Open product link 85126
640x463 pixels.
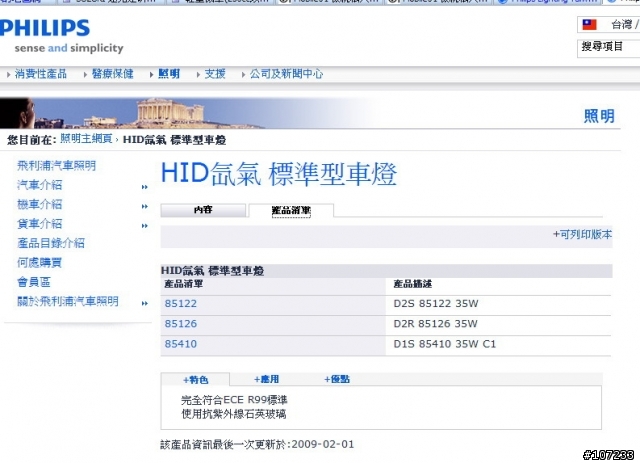click(x=181, y=324)
